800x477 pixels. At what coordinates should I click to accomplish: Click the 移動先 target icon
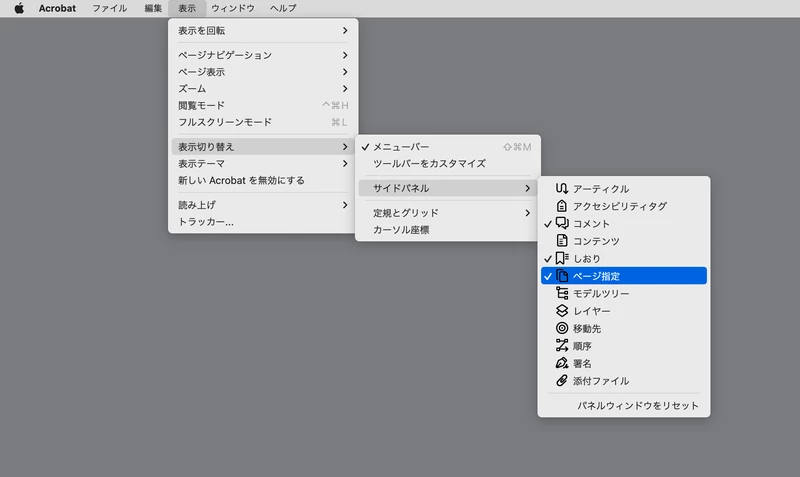click(x=562, y=328)
